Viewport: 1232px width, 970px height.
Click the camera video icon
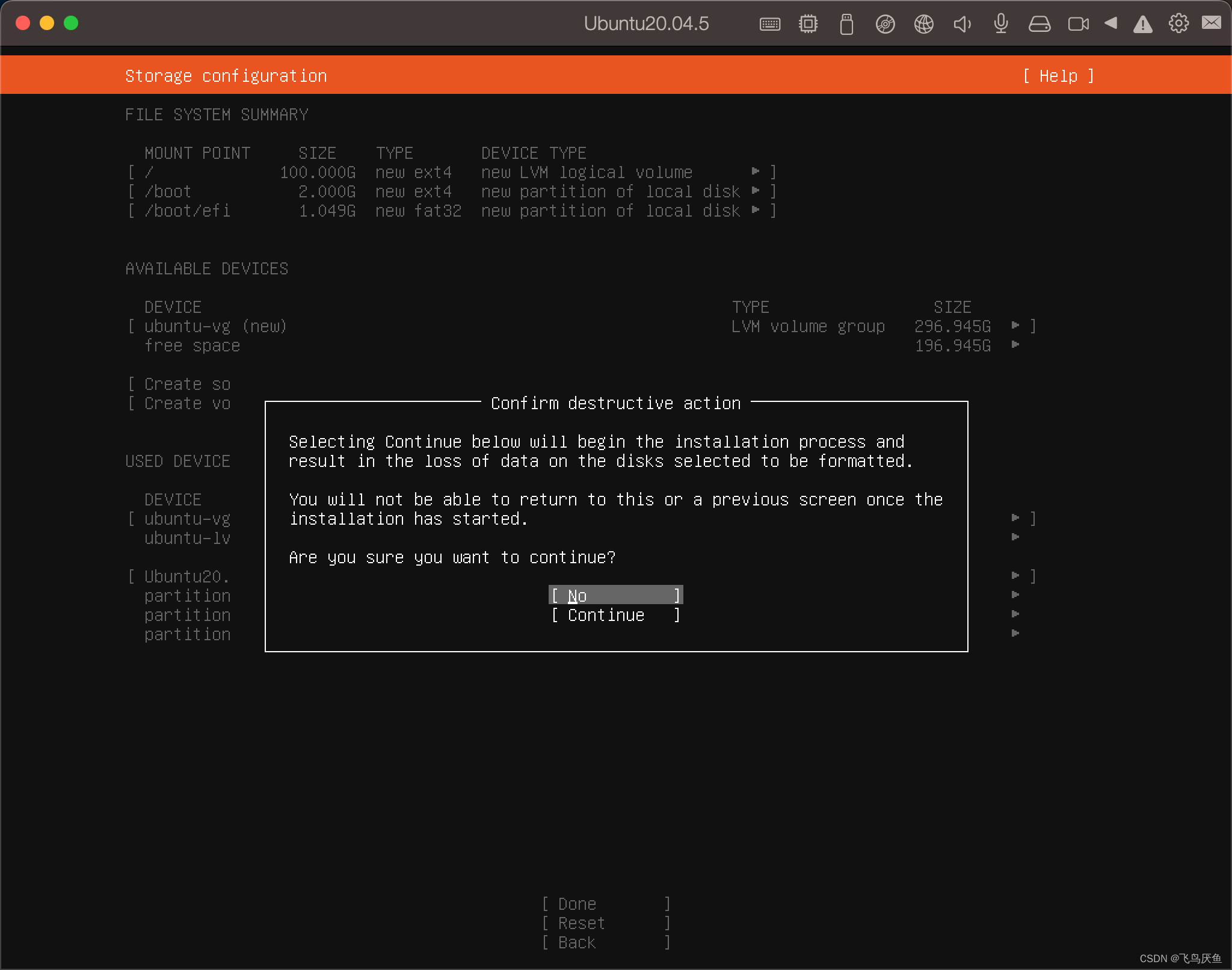(1078, 24)
